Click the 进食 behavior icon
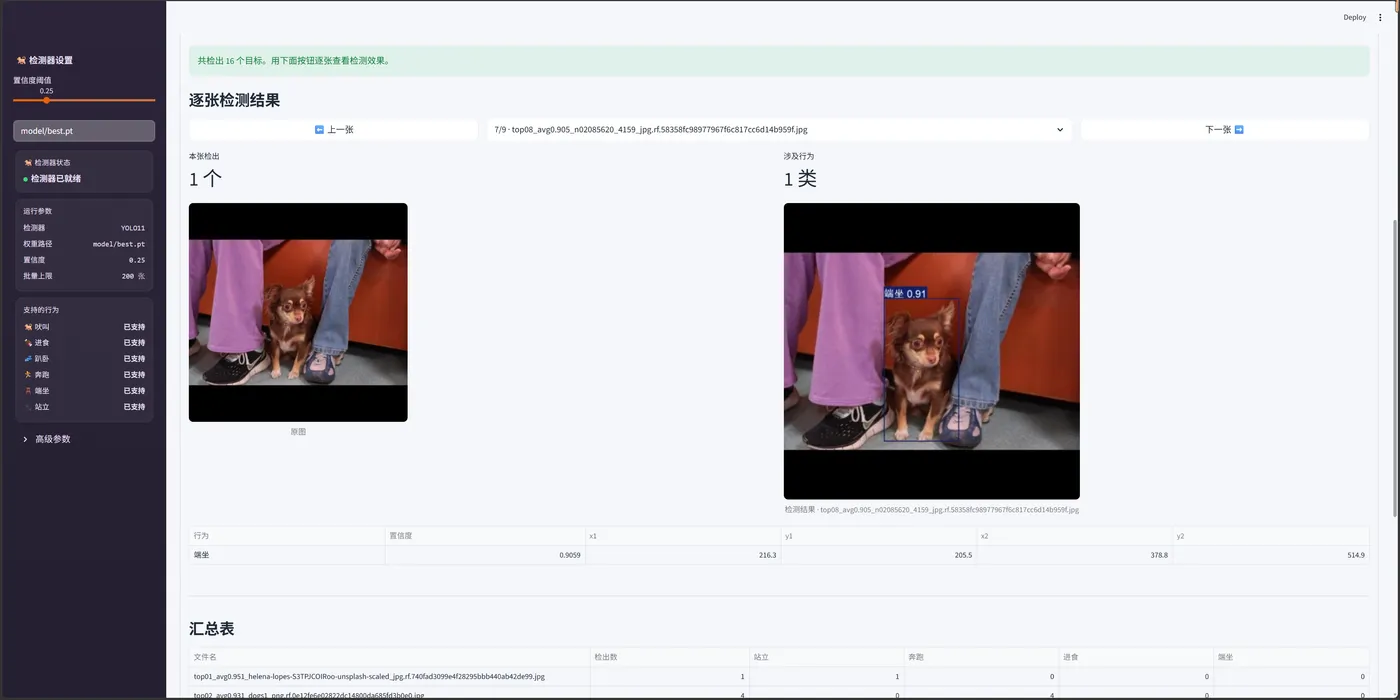 28,343
